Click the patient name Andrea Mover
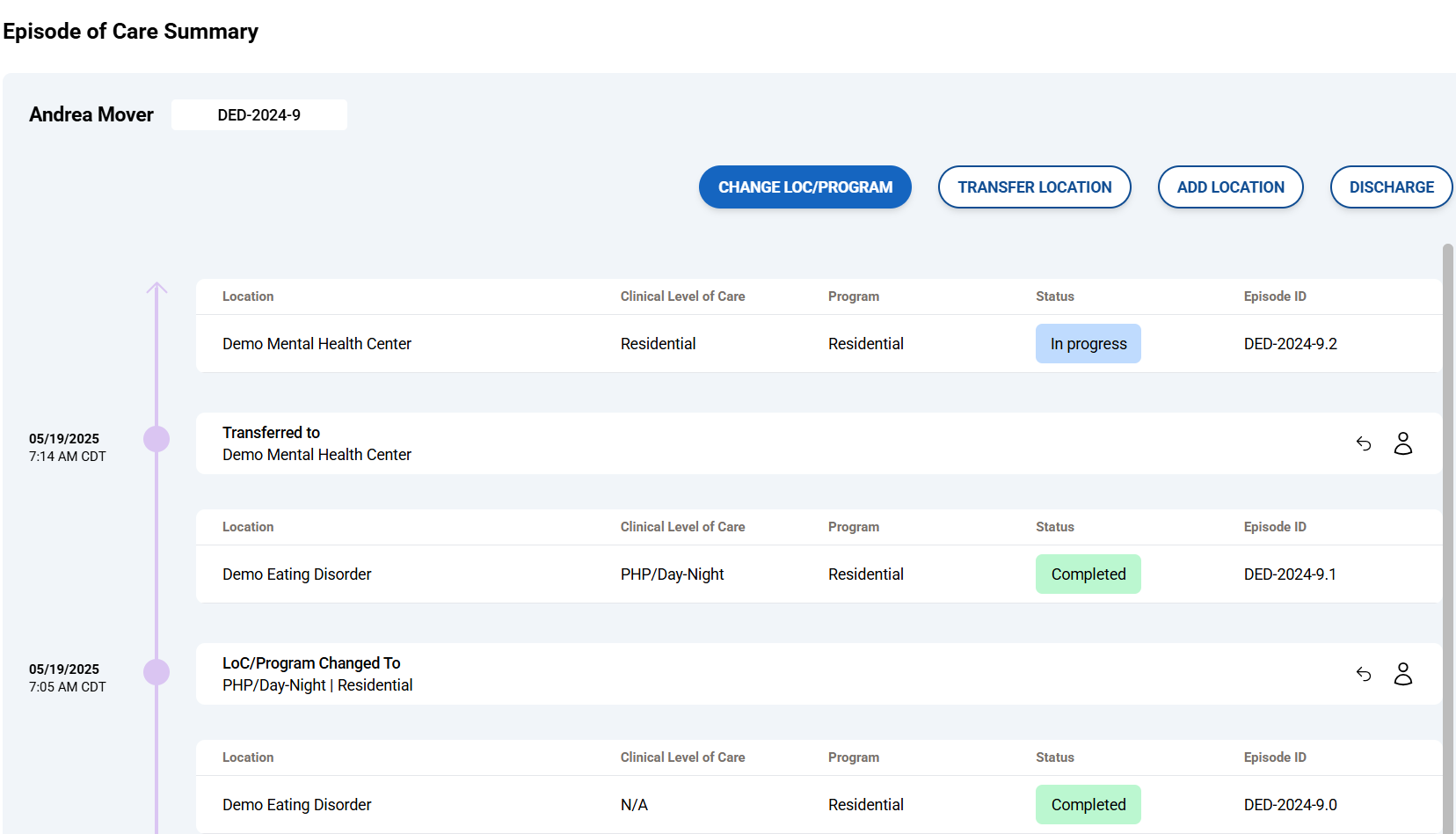The height and width of the screenshot is (834, 1456). (91, 115)
